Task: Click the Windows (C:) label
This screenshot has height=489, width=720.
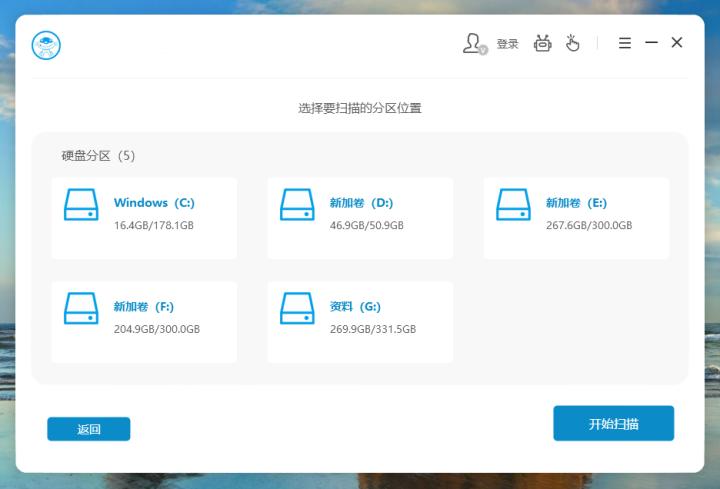Action: 154,202
